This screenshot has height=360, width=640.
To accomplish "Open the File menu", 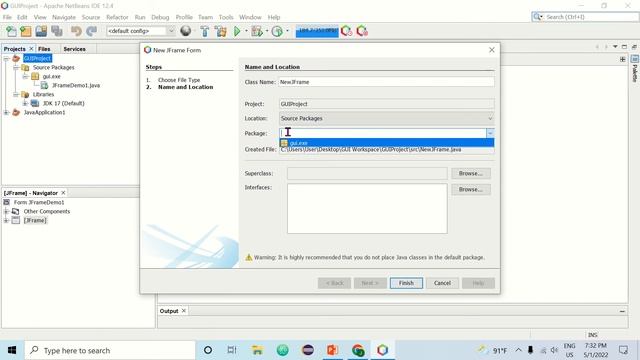I will point(7,17).
